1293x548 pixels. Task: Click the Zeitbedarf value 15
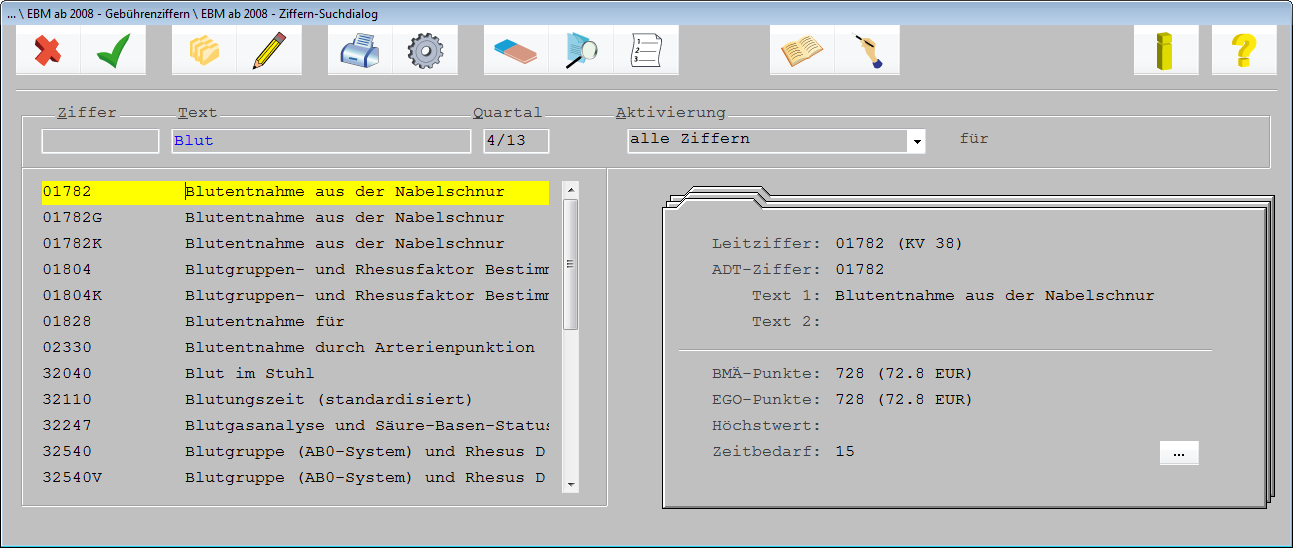845,452
